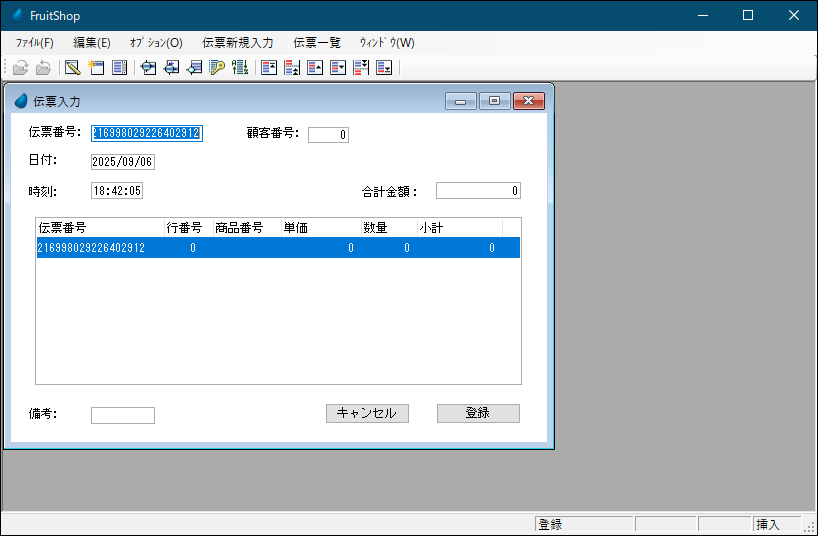Screen dimensions: 818x536
Task: Focus the 顧客番号 input field
Action: (x=328, y=135)
